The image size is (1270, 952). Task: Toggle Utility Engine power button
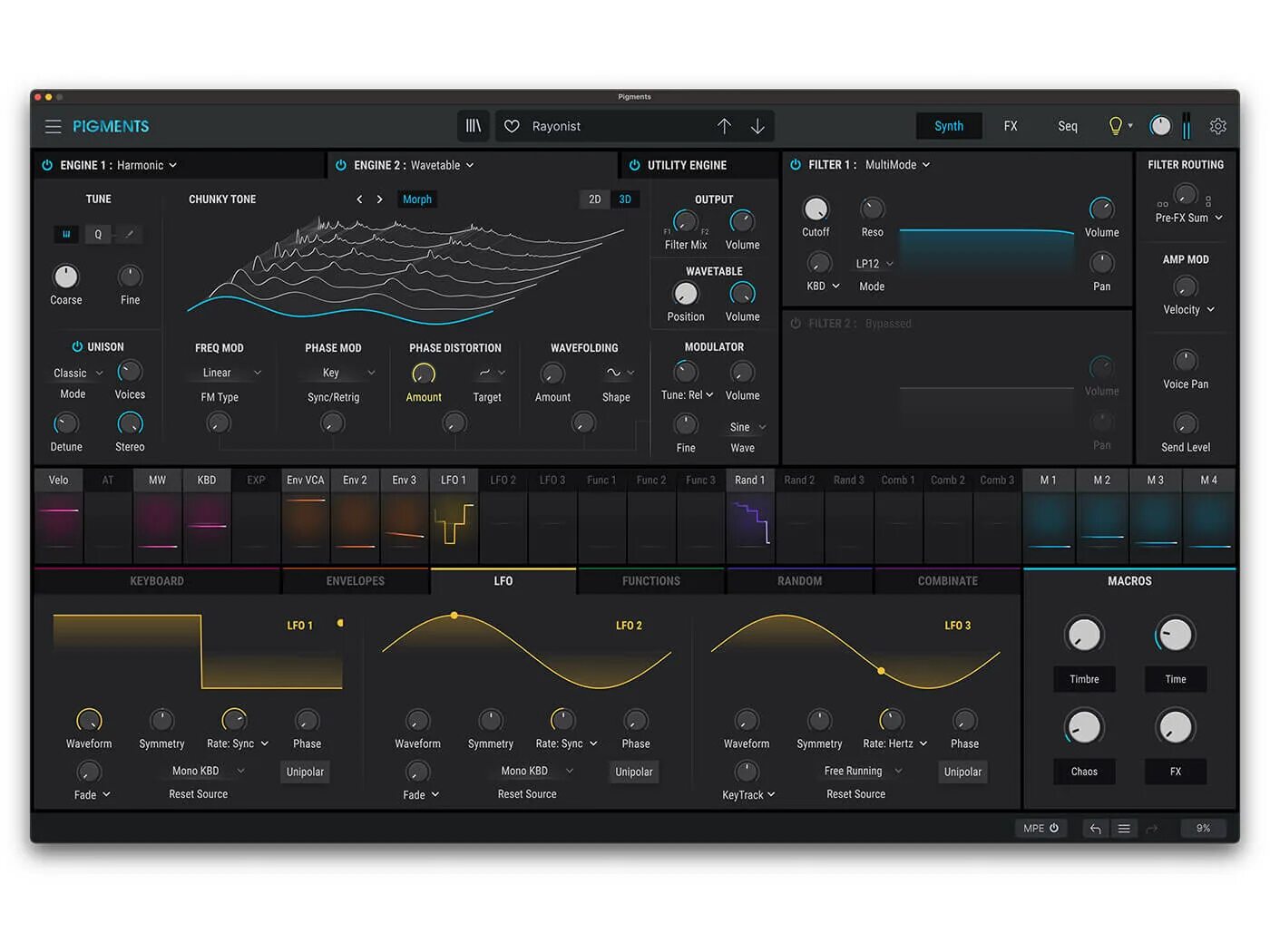634,165
